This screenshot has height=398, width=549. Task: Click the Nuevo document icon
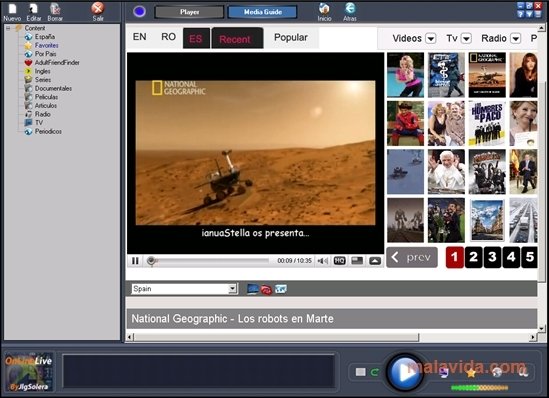[x=13, y=8]
